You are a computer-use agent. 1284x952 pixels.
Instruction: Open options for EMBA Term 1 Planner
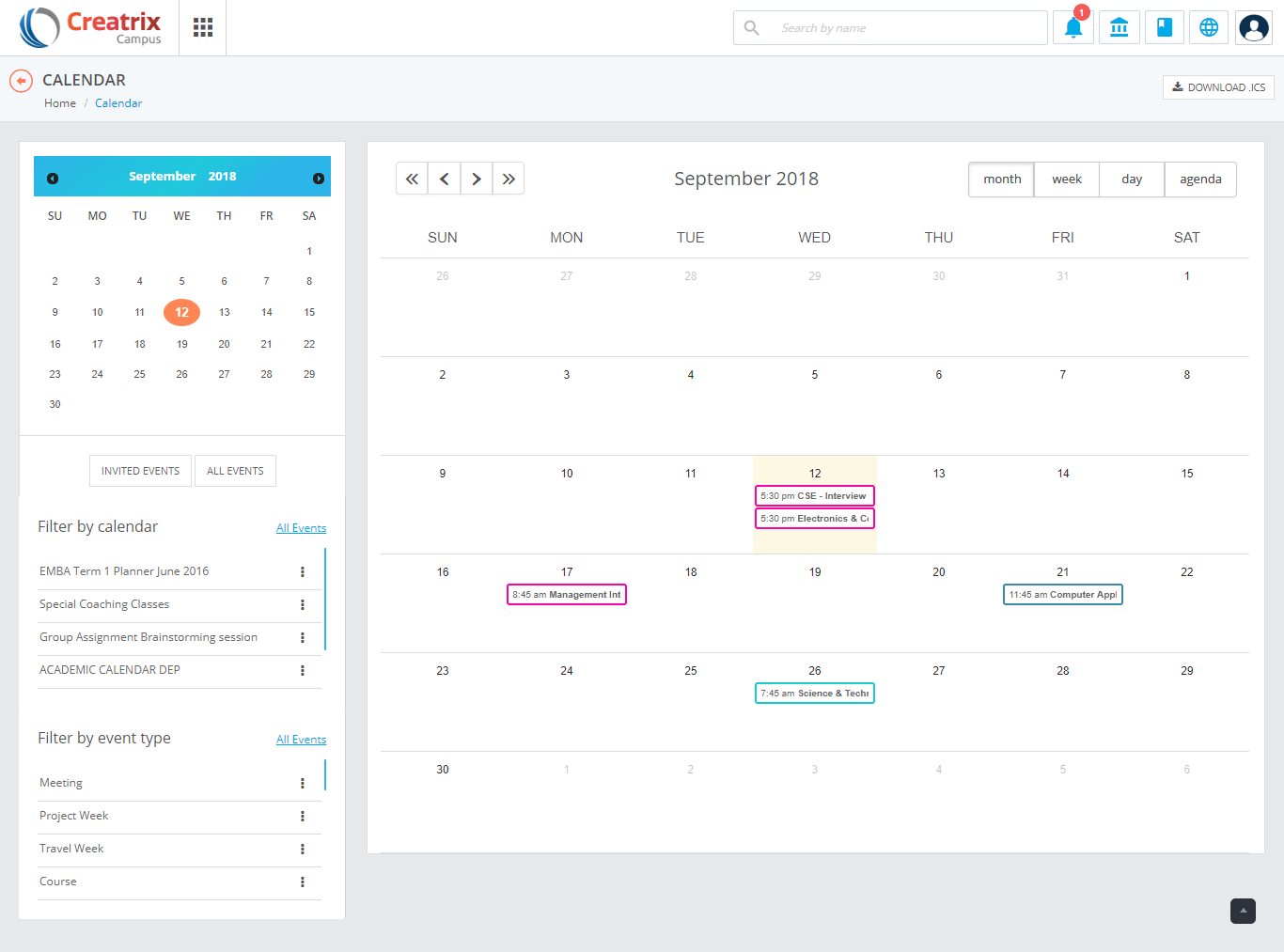(303, 571)
